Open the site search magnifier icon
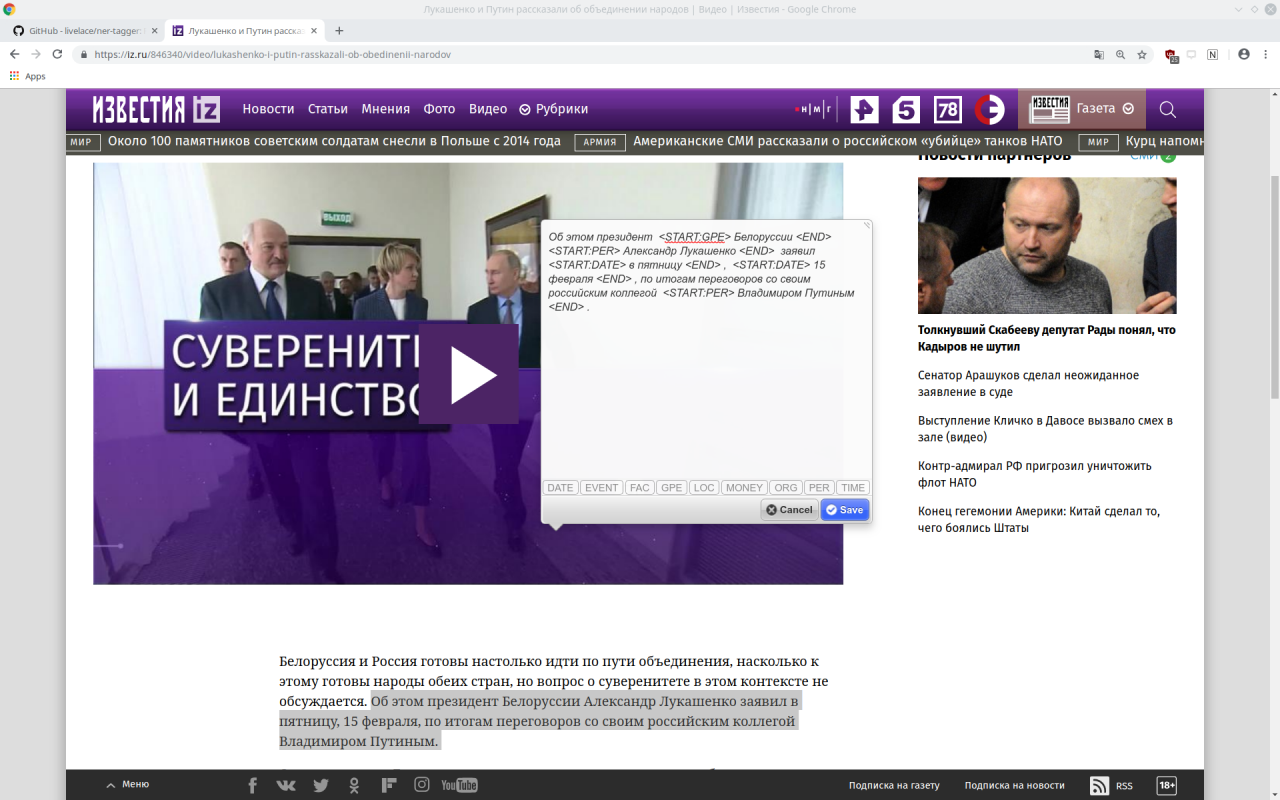This screenshot has width=1280, height=800. pos(1167,109)
